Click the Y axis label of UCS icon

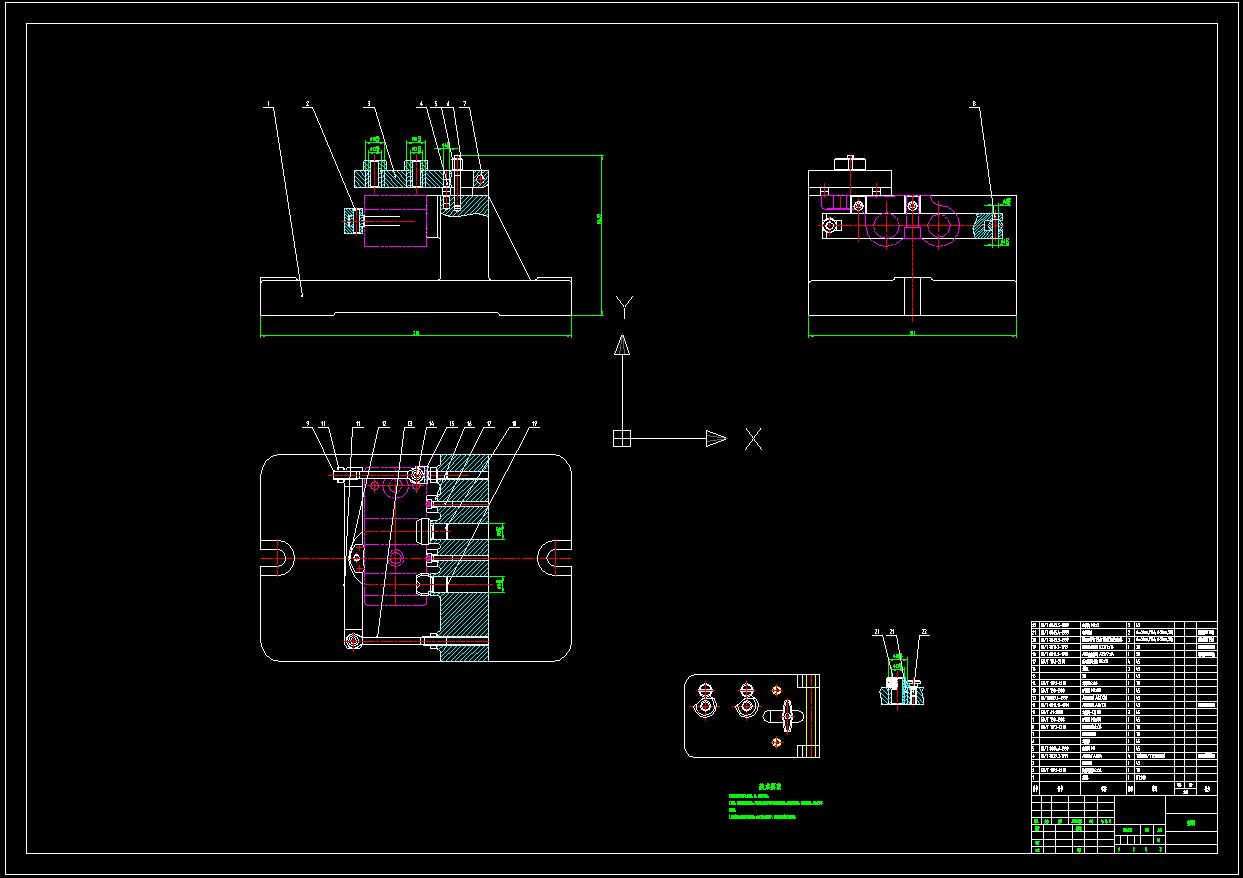point(624,306)
